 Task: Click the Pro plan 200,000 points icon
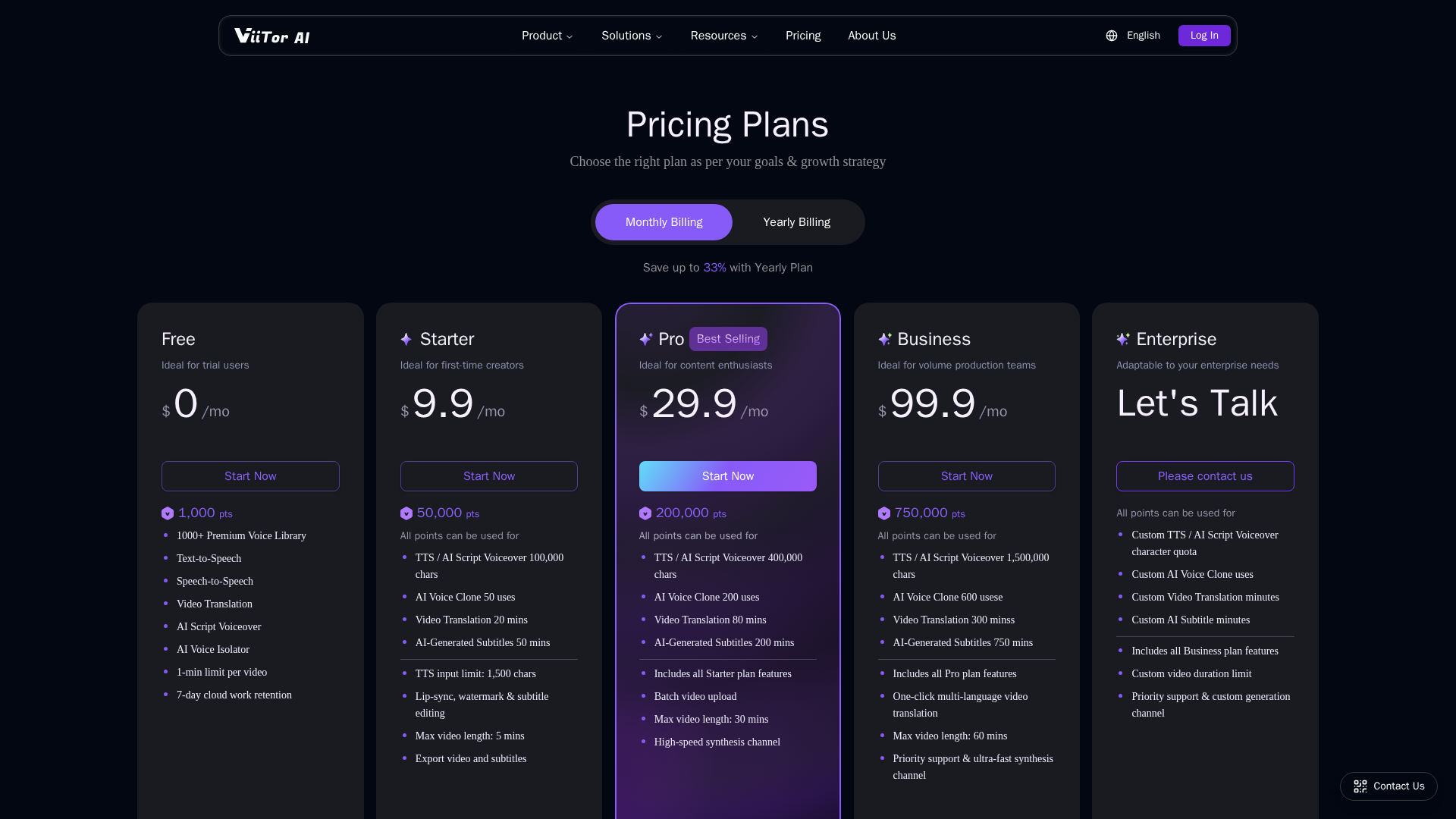(645, 513)
